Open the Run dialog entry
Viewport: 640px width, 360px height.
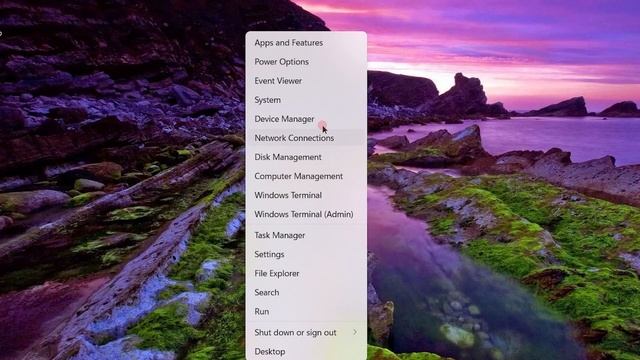pos(306,311)
